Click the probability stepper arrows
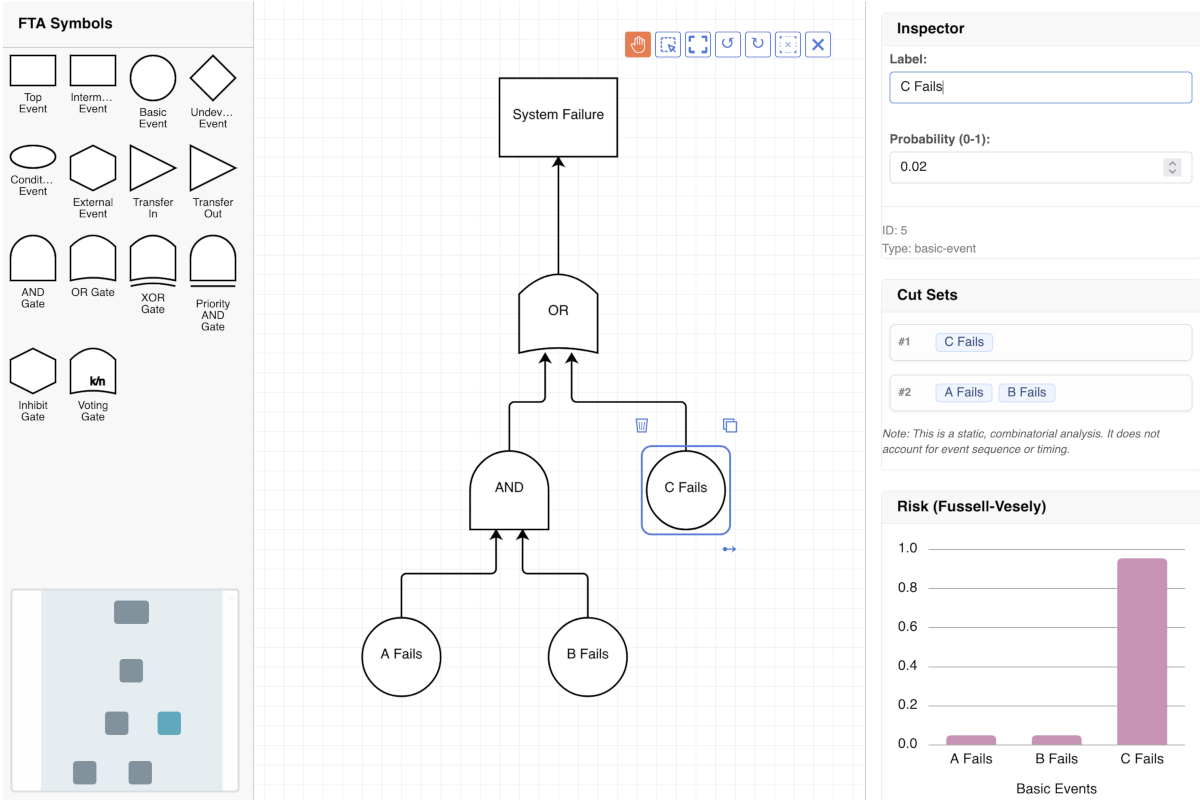 tap(1172, 167)
